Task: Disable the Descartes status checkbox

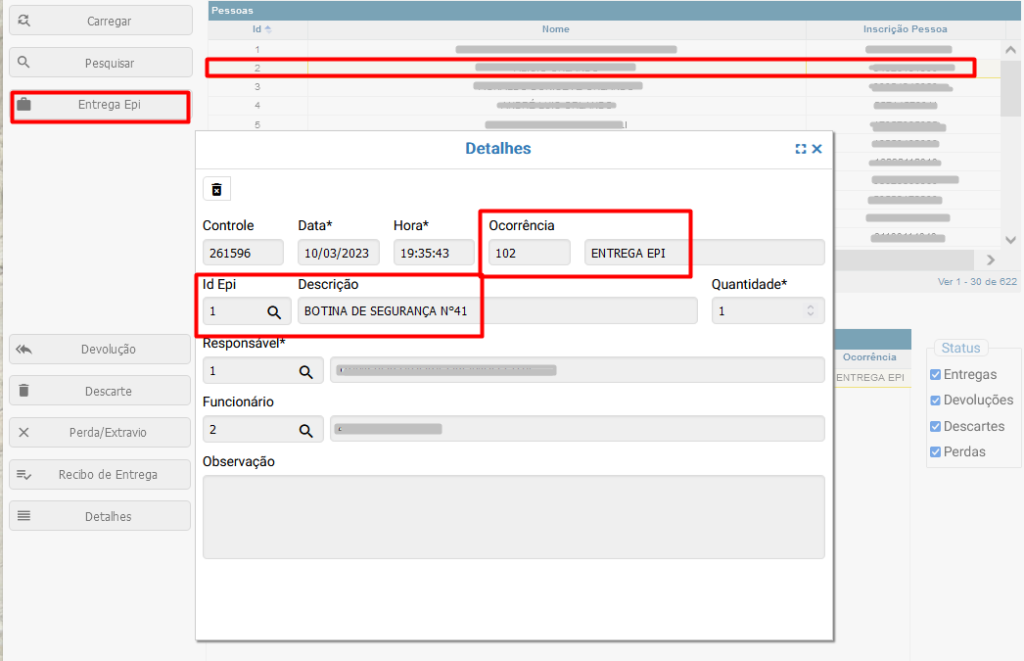Action: (935, 426)
